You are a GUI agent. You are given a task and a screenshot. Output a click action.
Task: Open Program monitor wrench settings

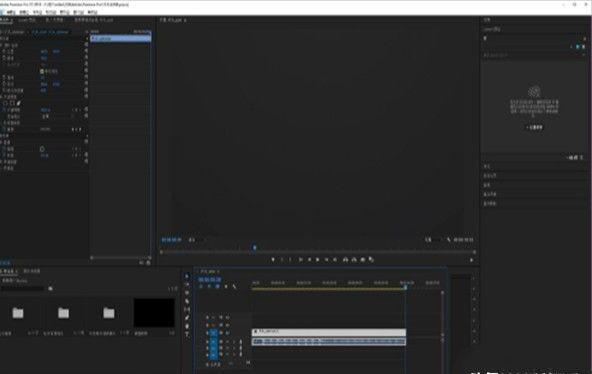(449, 240)
